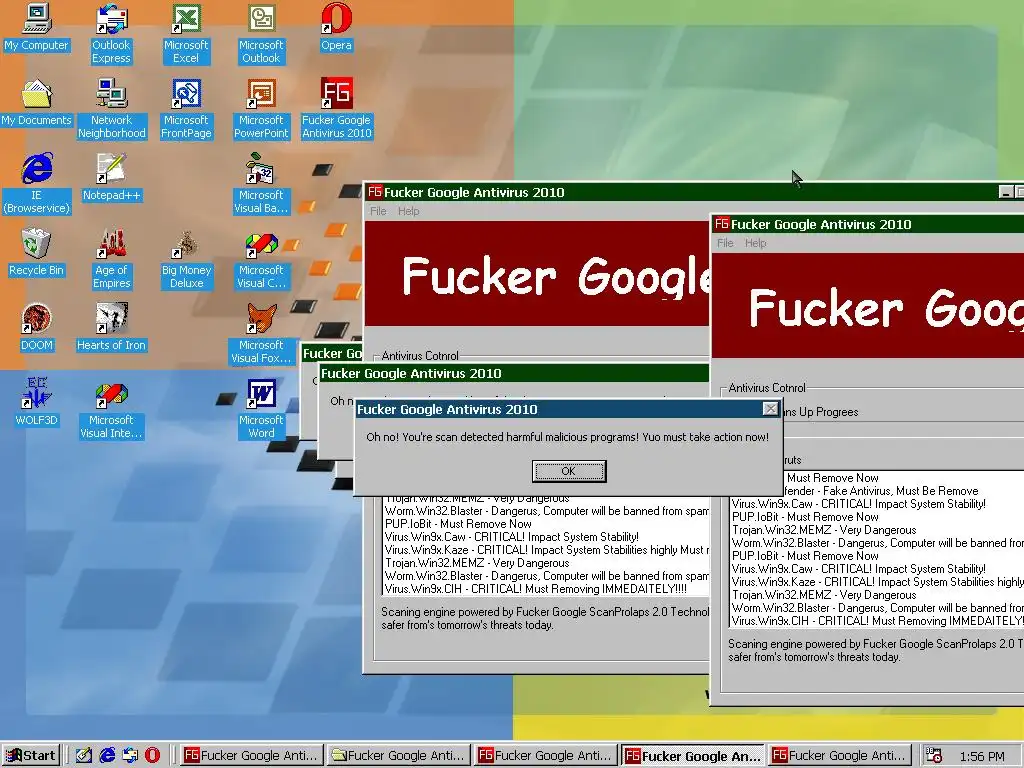This screenshot has height=768, width=1024.
Task: Select the Fucker Google Antivirus 2010 desktop icon
Action: 336,109
